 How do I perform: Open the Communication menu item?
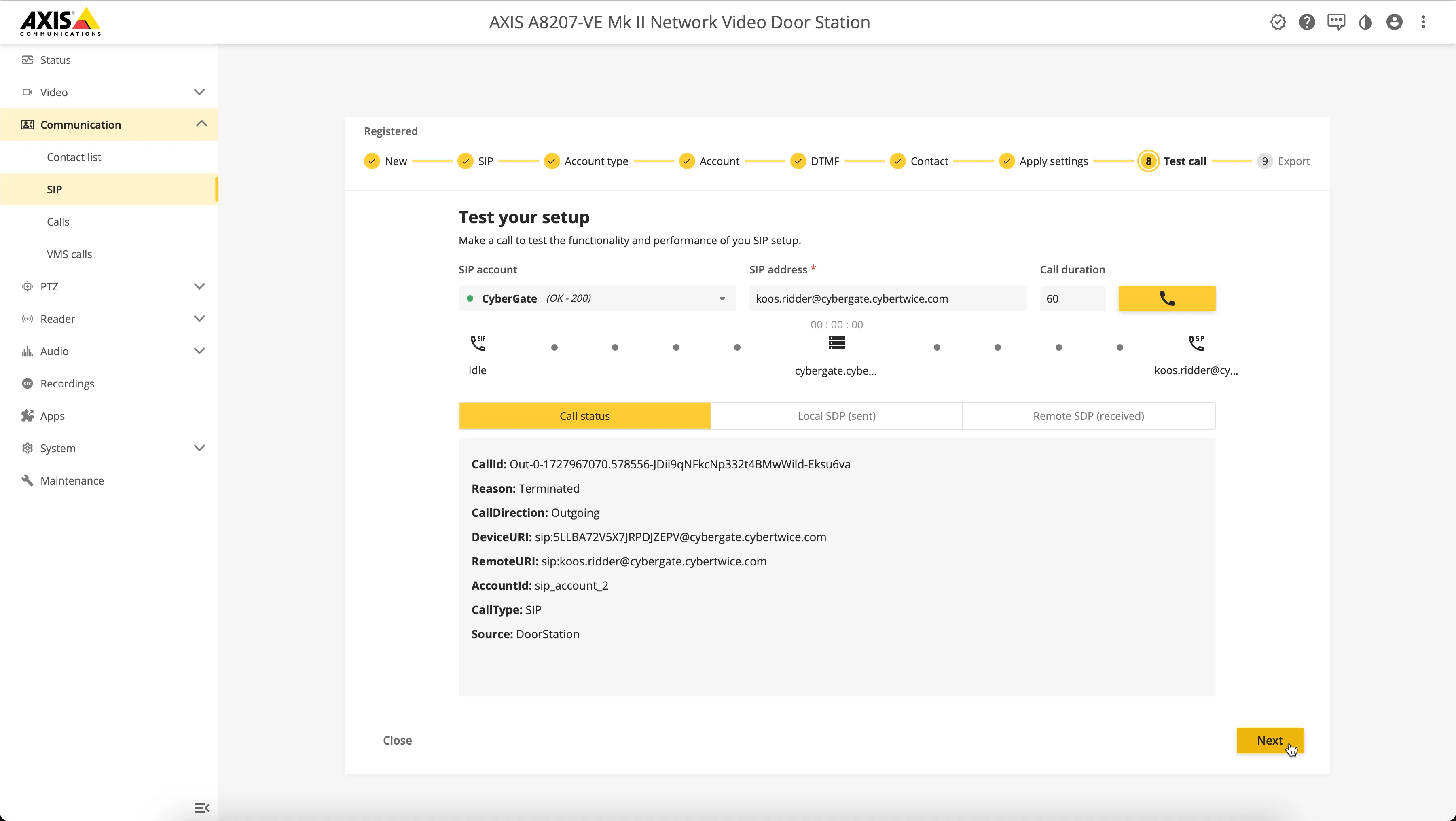109,124
